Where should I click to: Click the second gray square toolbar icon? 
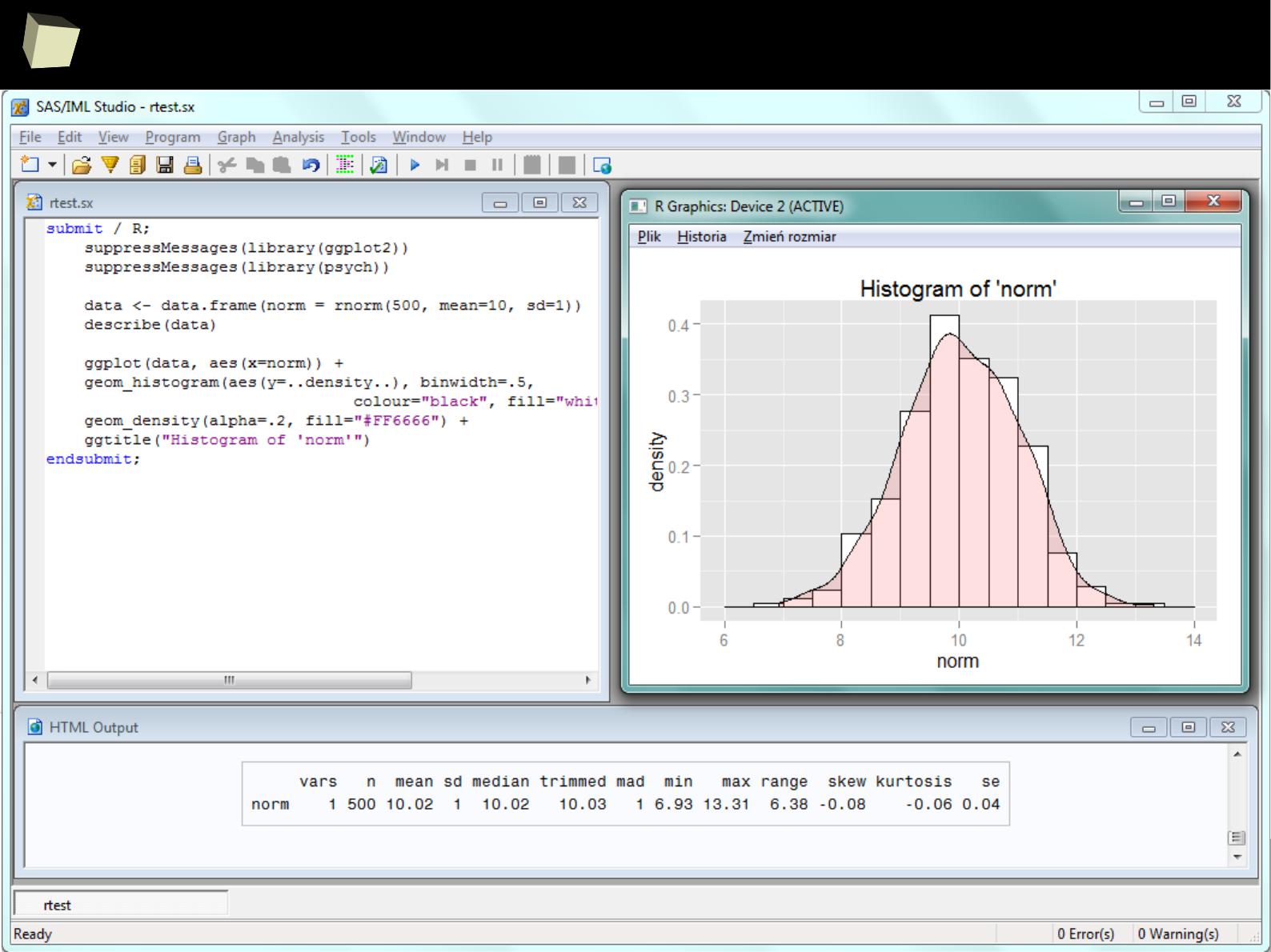[567, 165]
